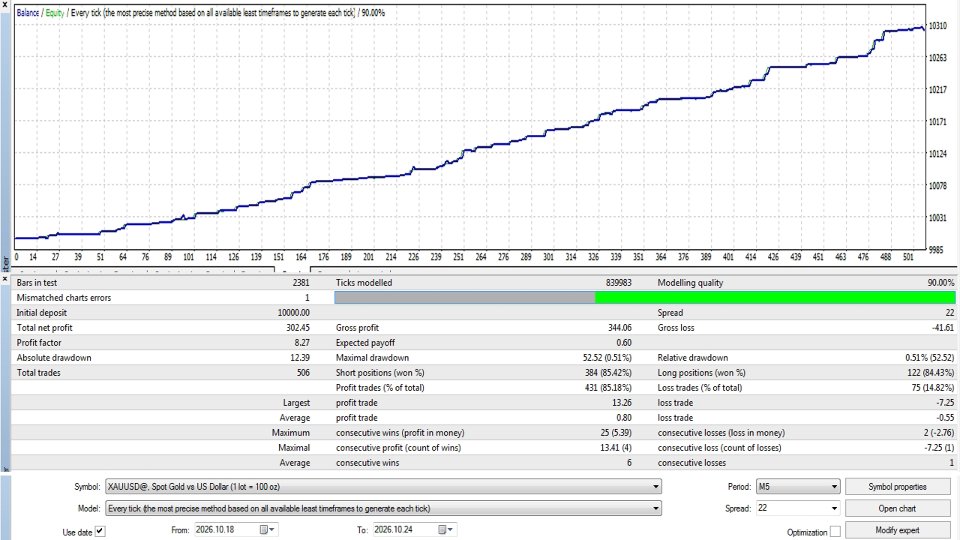Click the Balance legend label on graph

tap(28, 13)
